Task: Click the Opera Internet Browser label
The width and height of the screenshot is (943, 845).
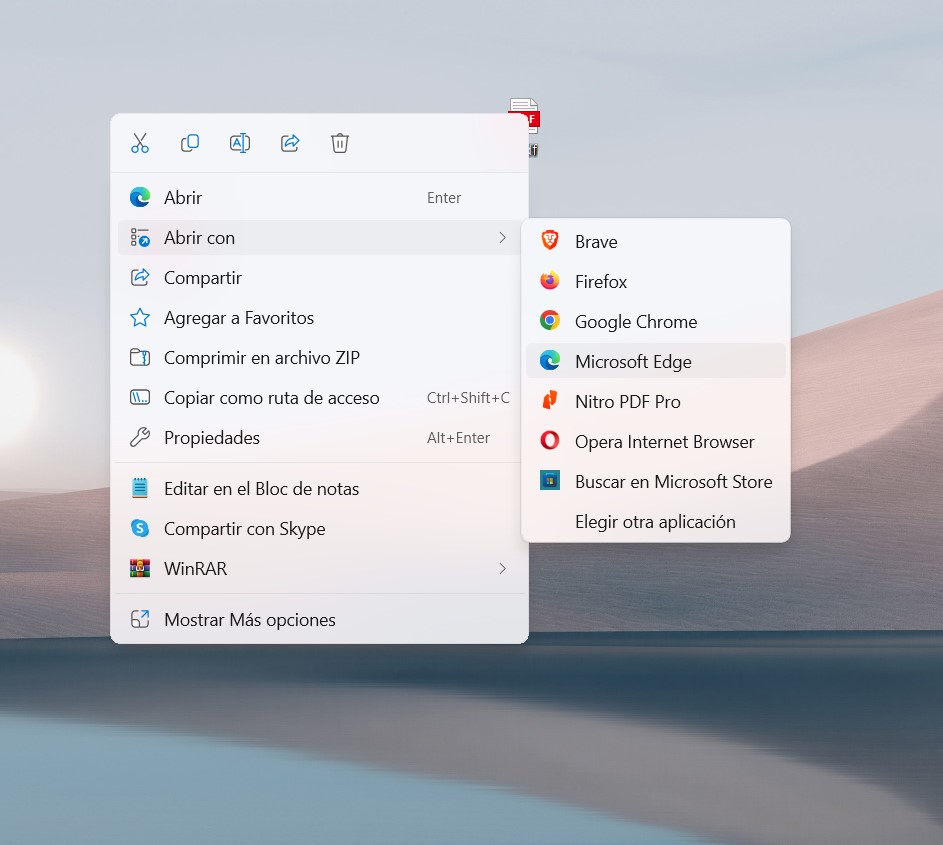Action: click(x=664, y=441)
